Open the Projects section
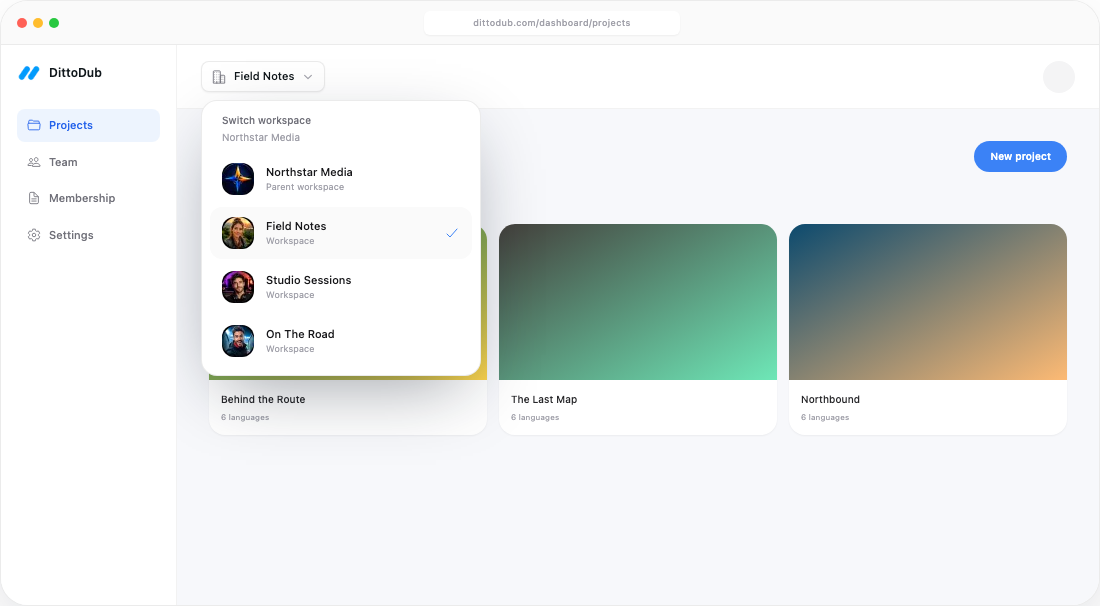The image size is (1100, 606). [88, 125]
